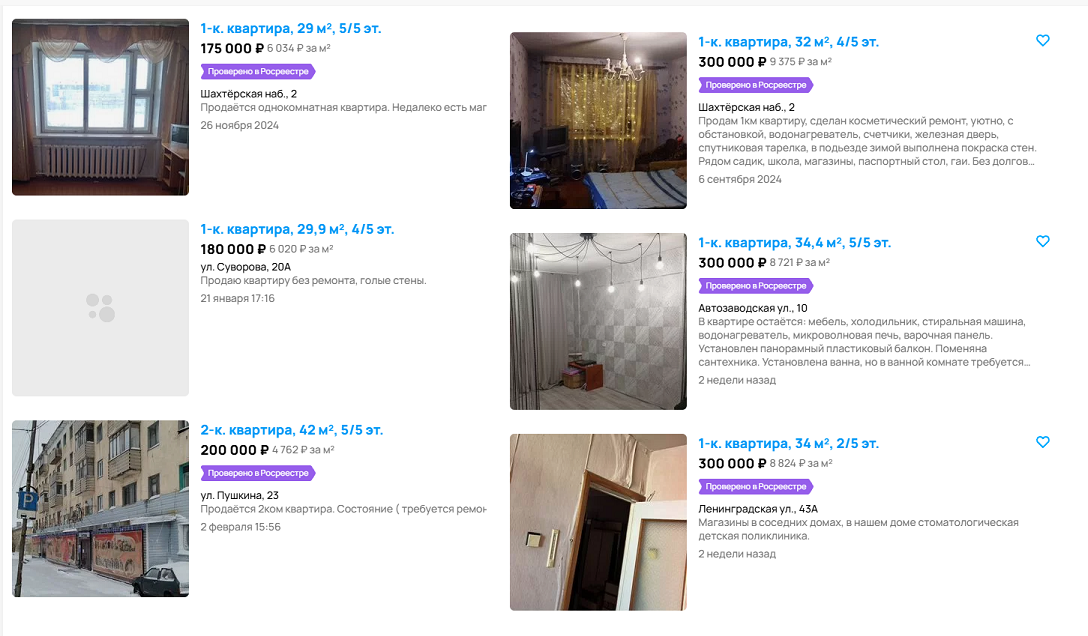
Task: Open the 1-к. квартира 29 м² 5/5 эт. listing
Action: pos(291,28)
